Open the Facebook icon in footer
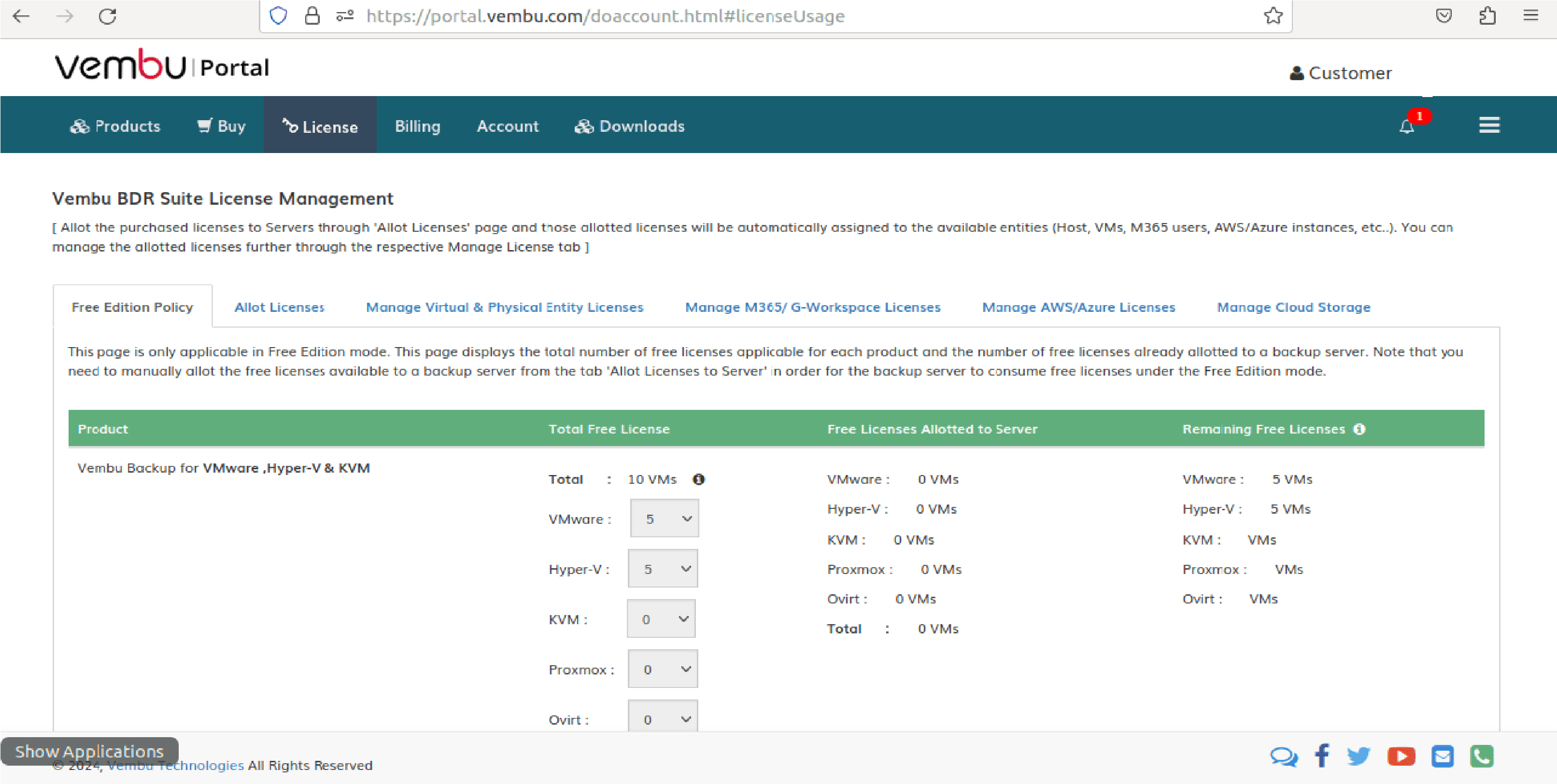The height and width of the screenshot is (784, 1557). coord(1322,756)
